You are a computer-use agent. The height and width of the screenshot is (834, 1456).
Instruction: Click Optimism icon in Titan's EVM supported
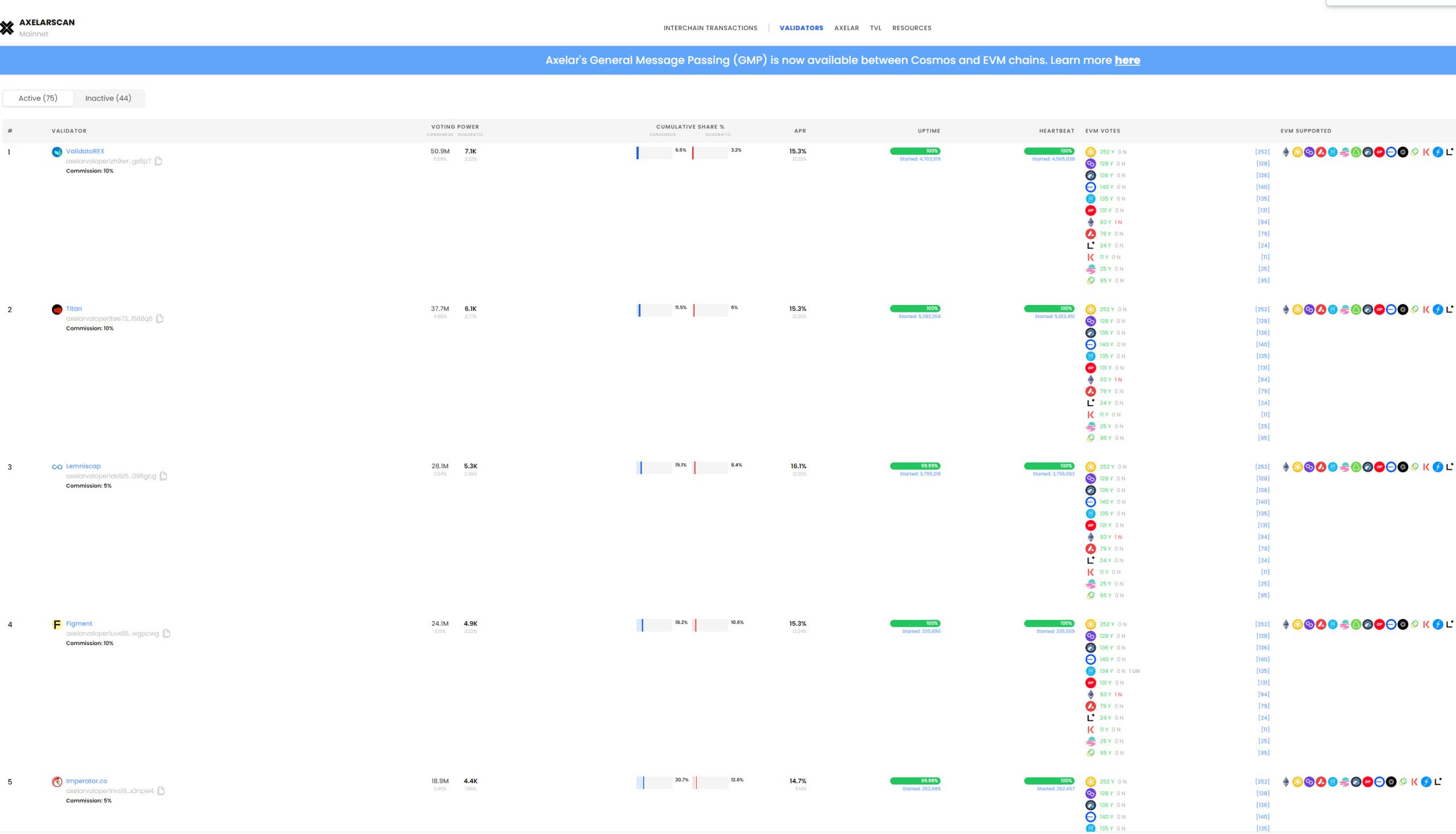1379,309
